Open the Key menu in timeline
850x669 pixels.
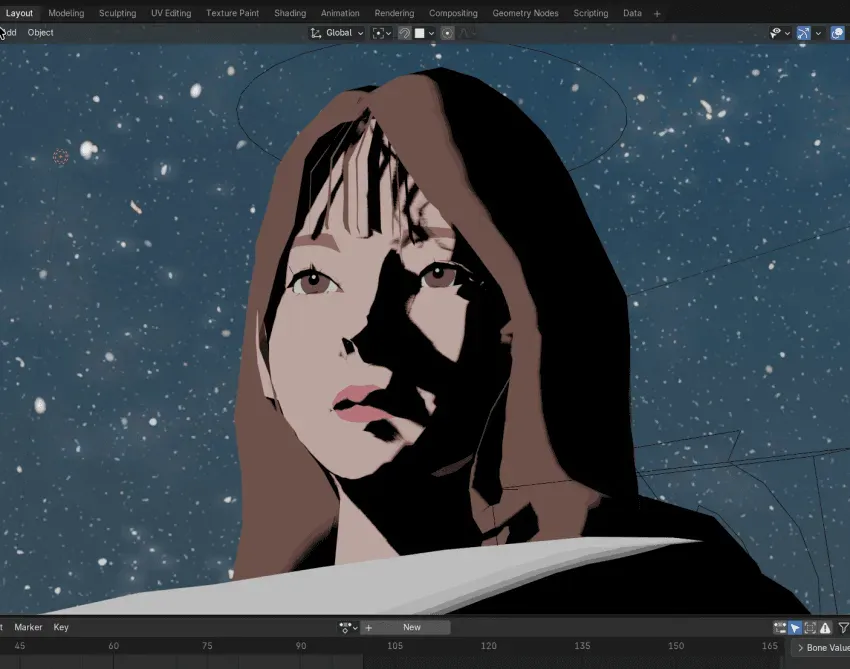pyautogui.click(x=61, y=627)
